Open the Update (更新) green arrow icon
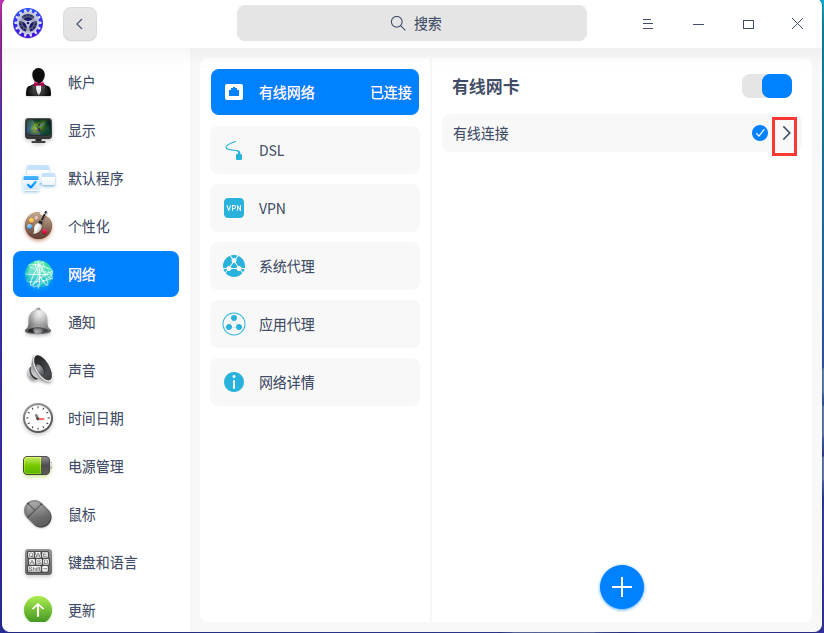Viewport: 824px width, 633px height. pyautogui.click(x=38, y=610)
